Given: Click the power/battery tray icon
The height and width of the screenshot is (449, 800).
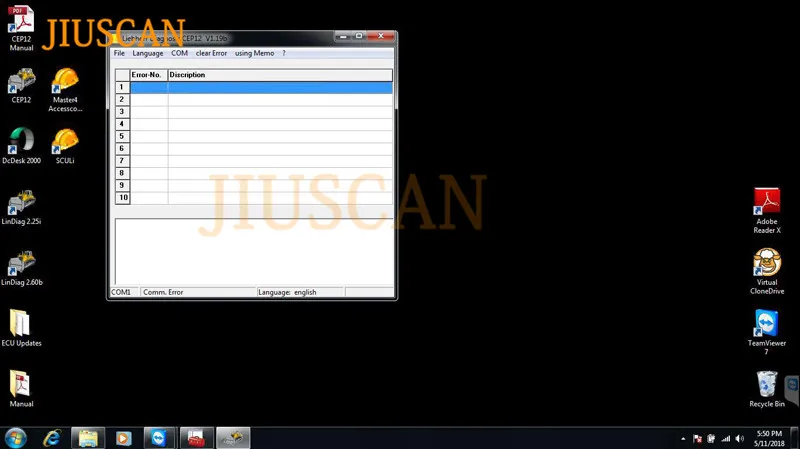Looking at the screenshot, I should coord(711,439).
